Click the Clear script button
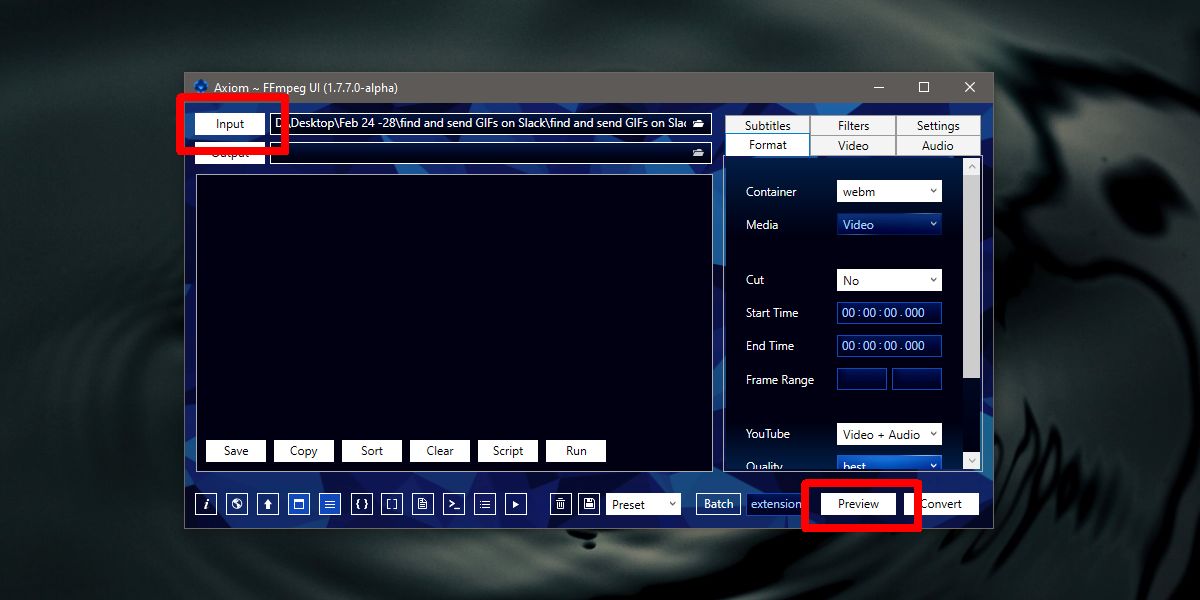This screenshot has height=600, width=1200. [440, 451]
